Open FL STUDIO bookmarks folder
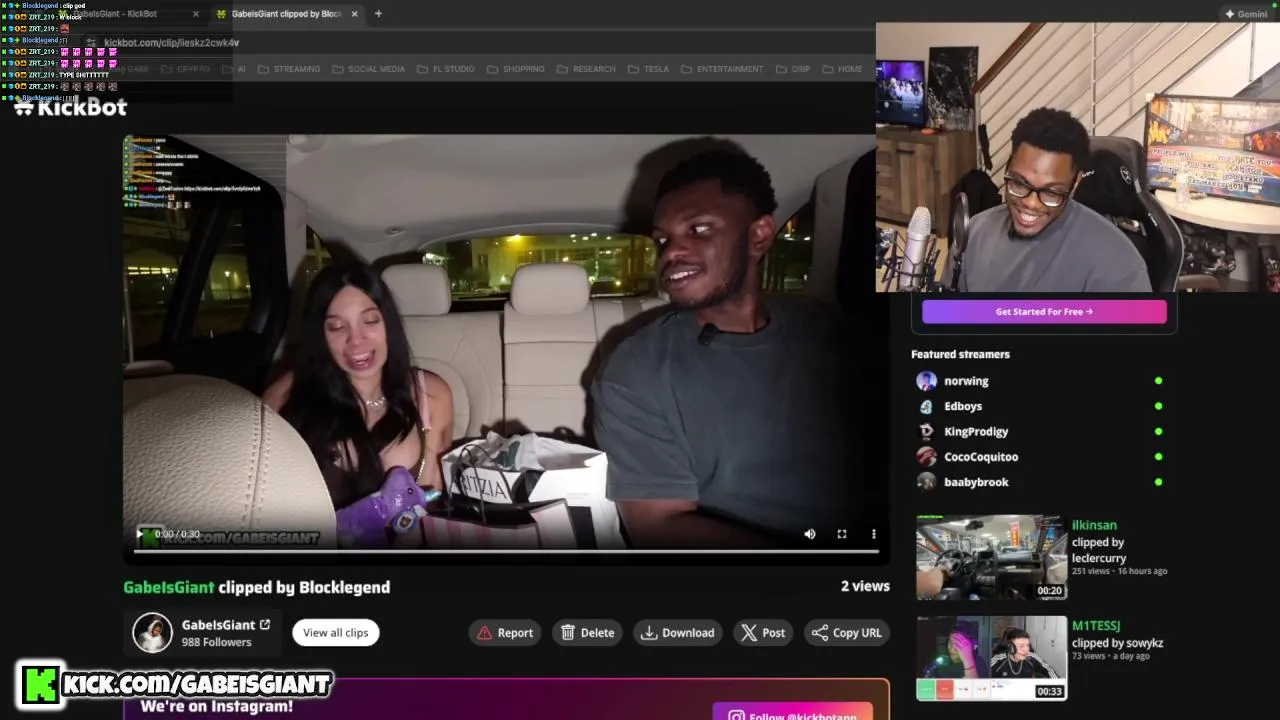This screenshot has height=720, width=1280. [446, 69]
